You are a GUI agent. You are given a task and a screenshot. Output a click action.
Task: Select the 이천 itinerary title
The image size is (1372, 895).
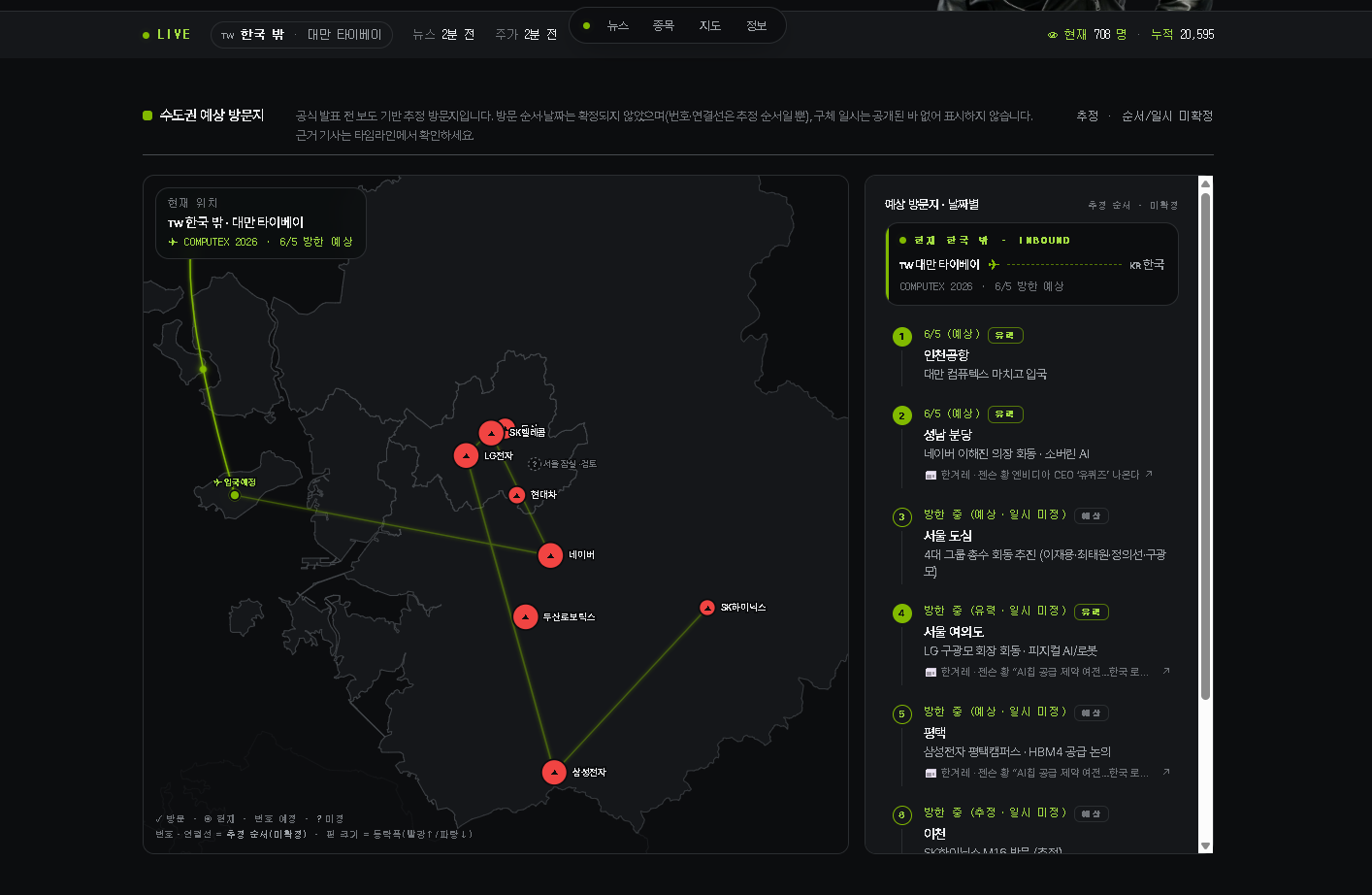coord(934,834)
